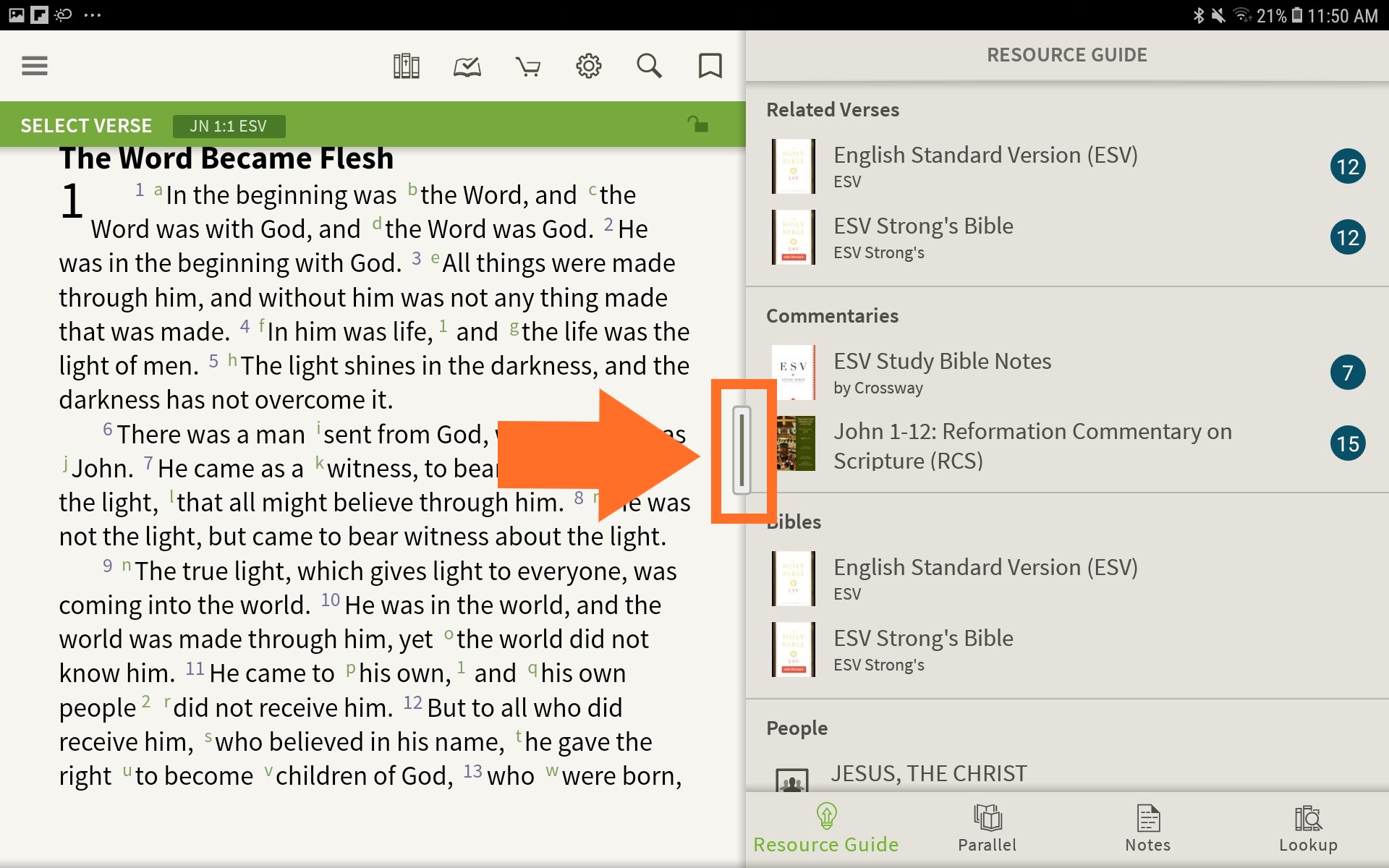Tap the SELECT VERSE label

[86, 126]
